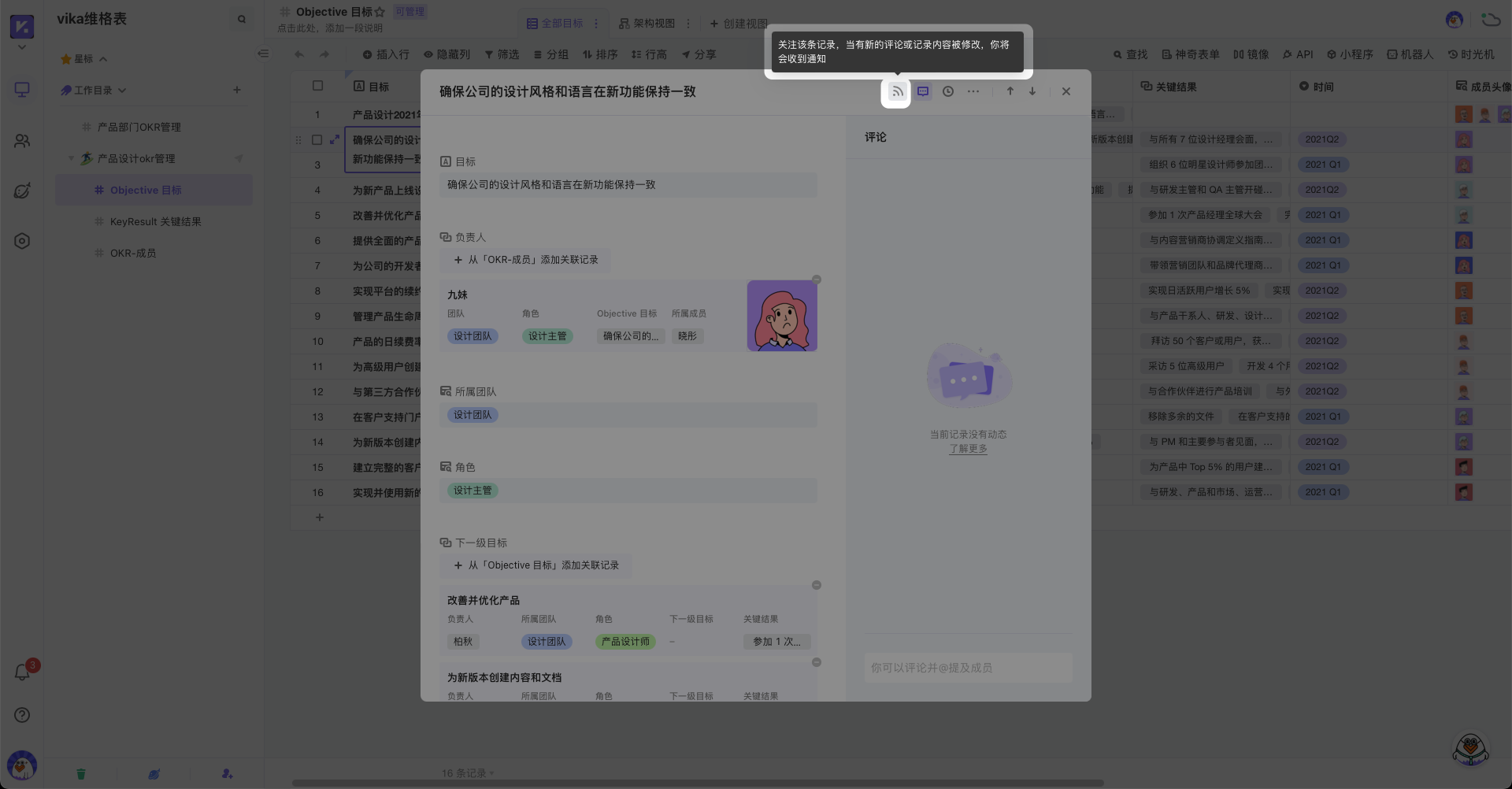The height and width of the screenshot is (789, 1512).
Task: Open the 筛选 filter tool
Action: pyautogui.click(x=502, y=54)
